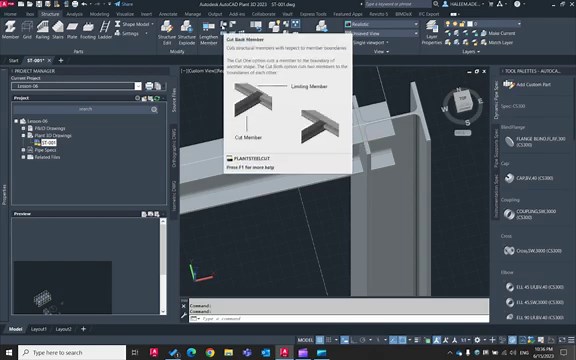Select the Footing tool
The image size is (576, 360).
(x=88, y=30)
